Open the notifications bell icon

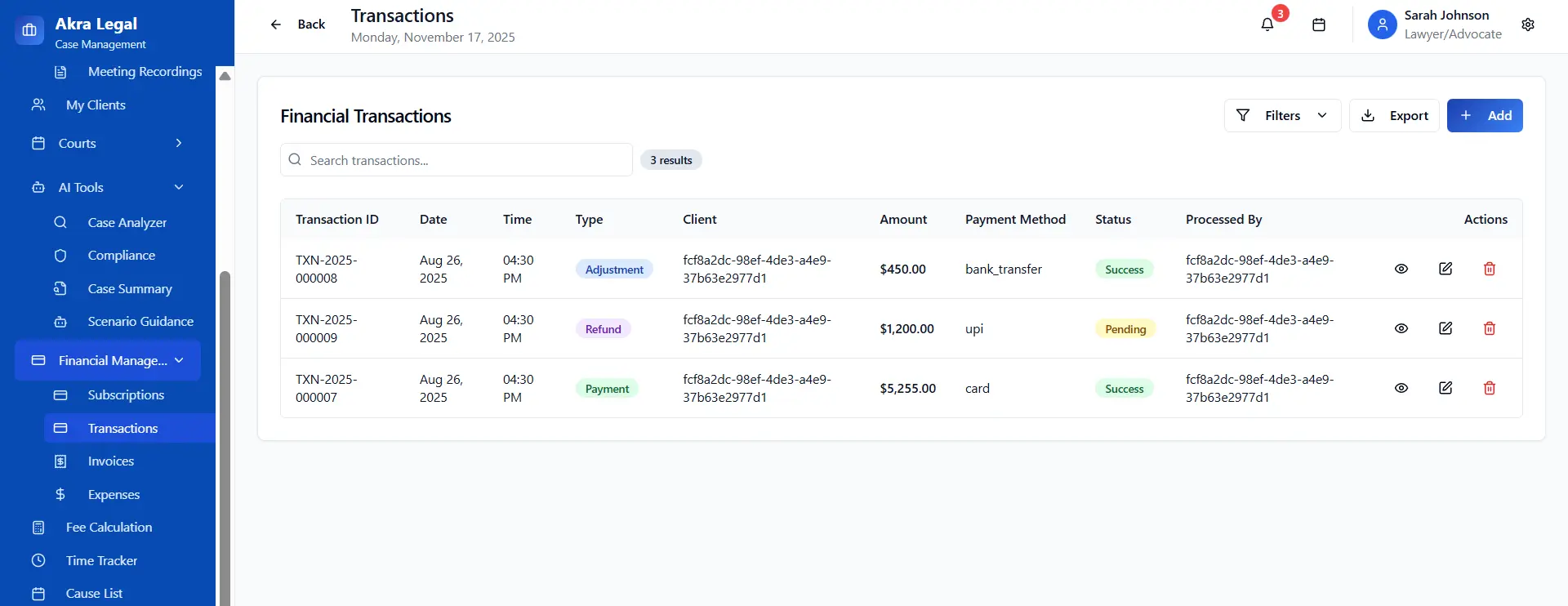pos(1267,25)
